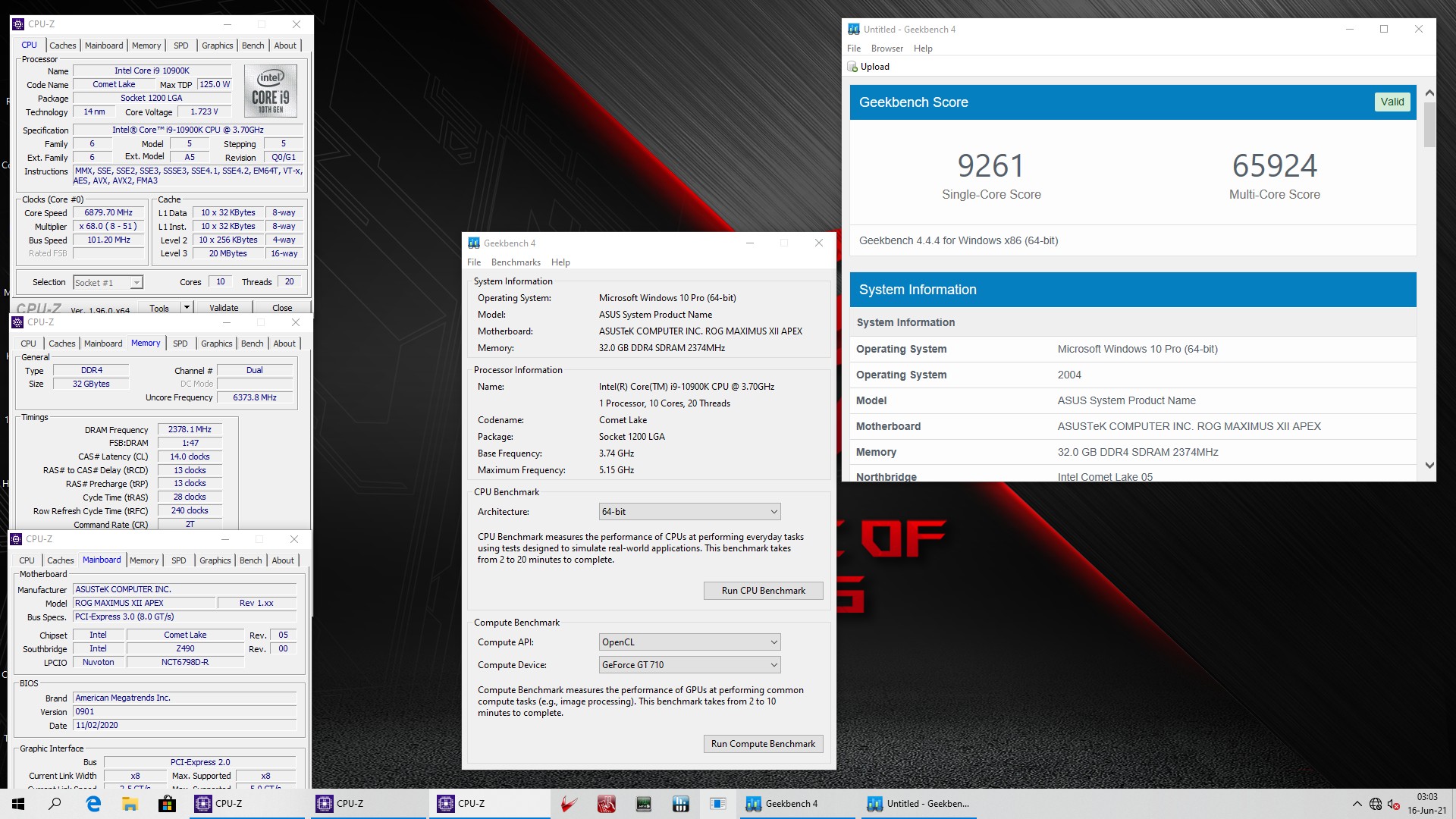Open About tab in Mainboard CPU-Z window
Viewport: 1456px width, 819px height.
[x=283, y=560]
